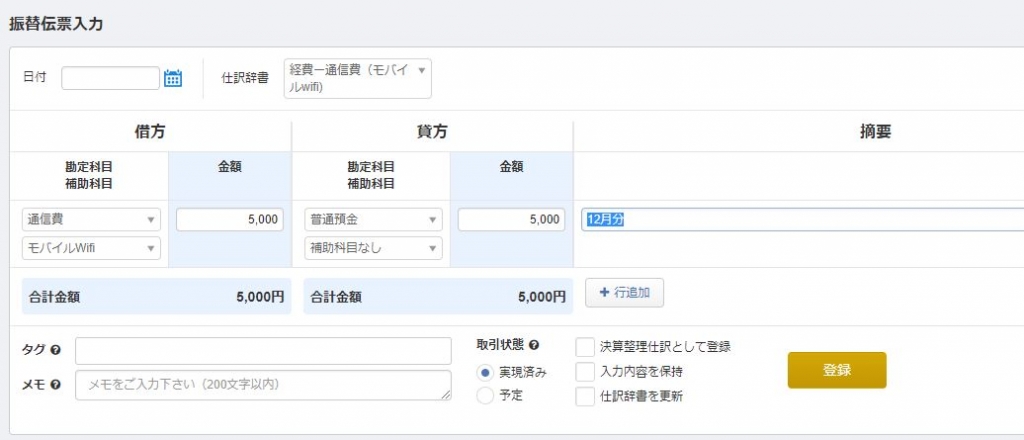Open the モバイルWifi sub-account dropdown
The image size is (1024, 440).
tap(91, 248)
